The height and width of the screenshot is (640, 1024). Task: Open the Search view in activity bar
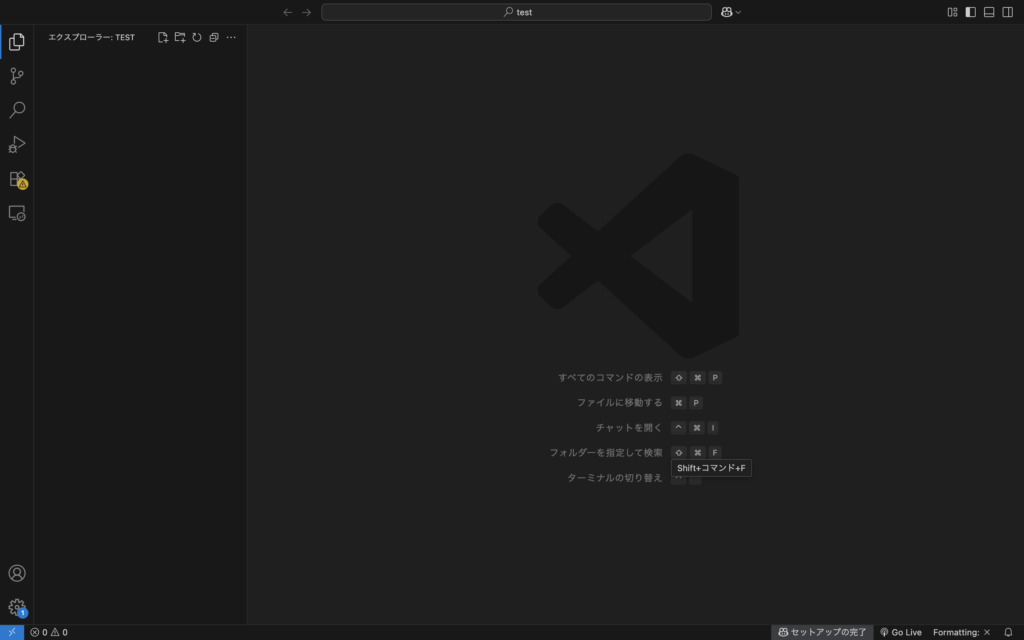(x=17, y=110)
